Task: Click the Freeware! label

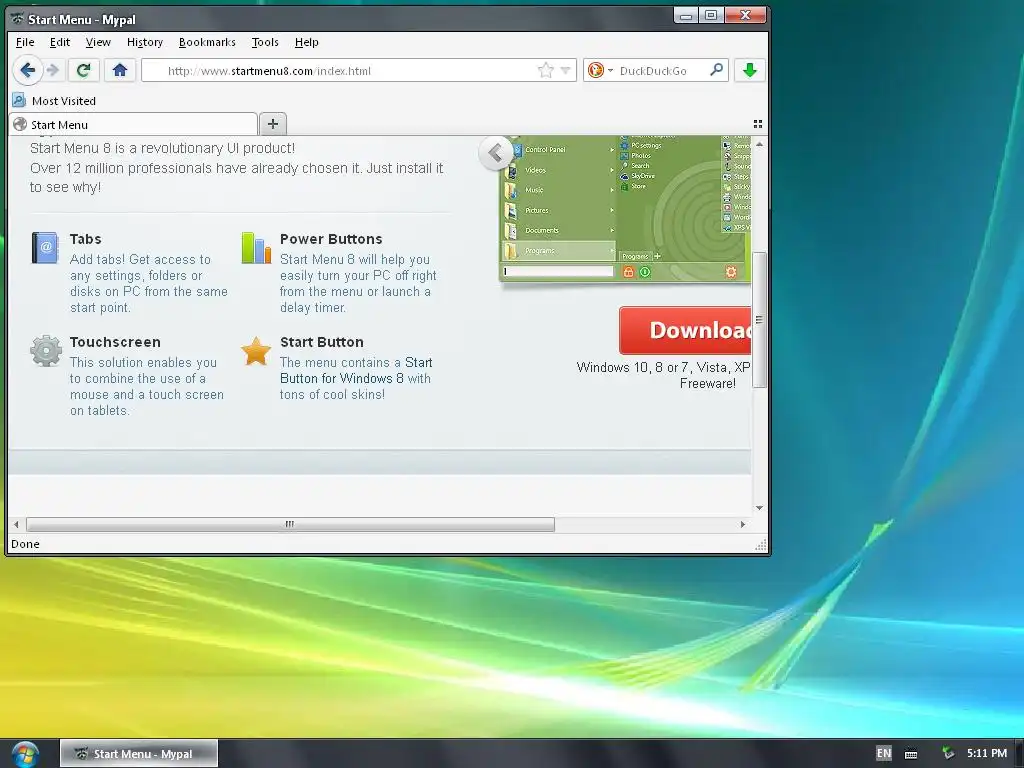Action: pyautogui.click(x=708, y=383)
